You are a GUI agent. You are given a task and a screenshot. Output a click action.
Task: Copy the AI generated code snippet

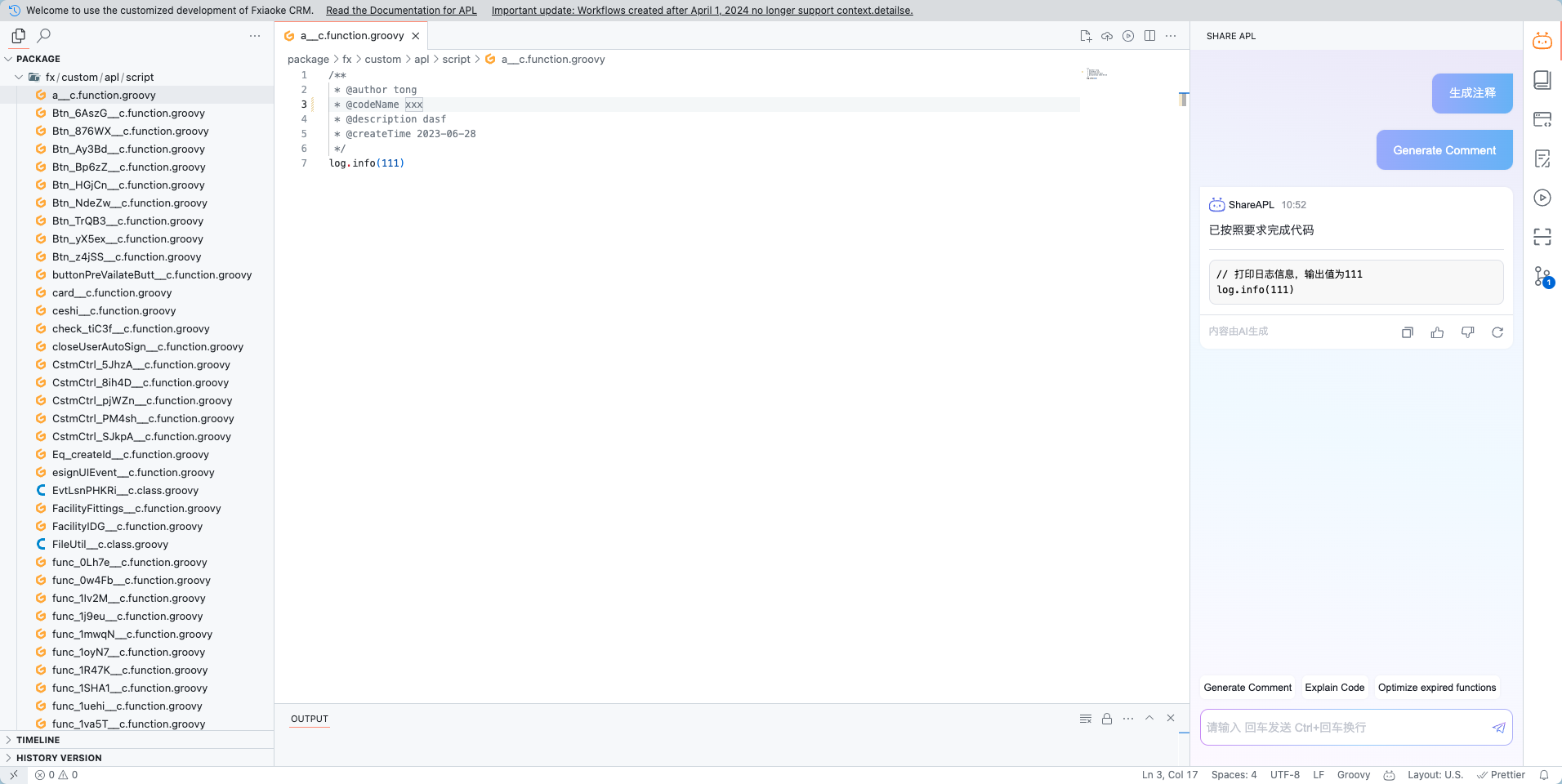(x=1407, y=332)
